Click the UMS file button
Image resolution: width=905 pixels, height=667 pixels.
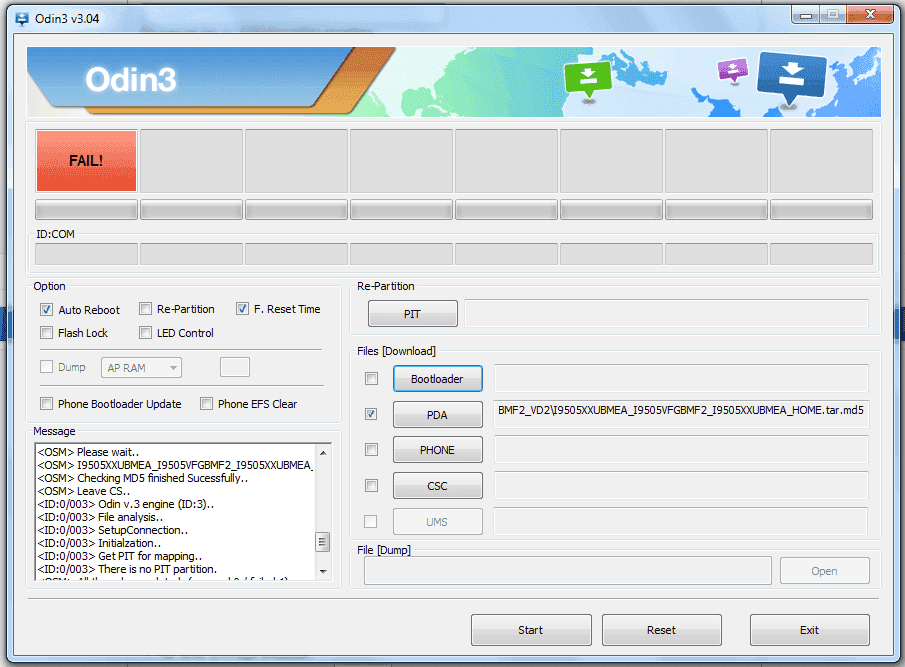pos(437,522)
